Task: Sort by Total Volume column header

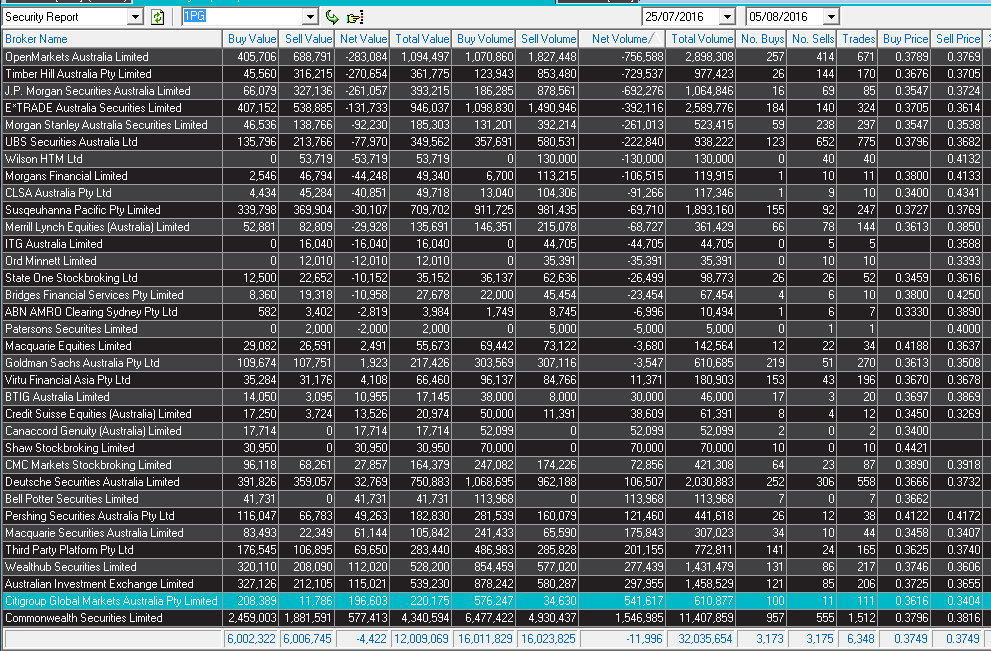Action: pyautogui.click(x=701, y=39)
